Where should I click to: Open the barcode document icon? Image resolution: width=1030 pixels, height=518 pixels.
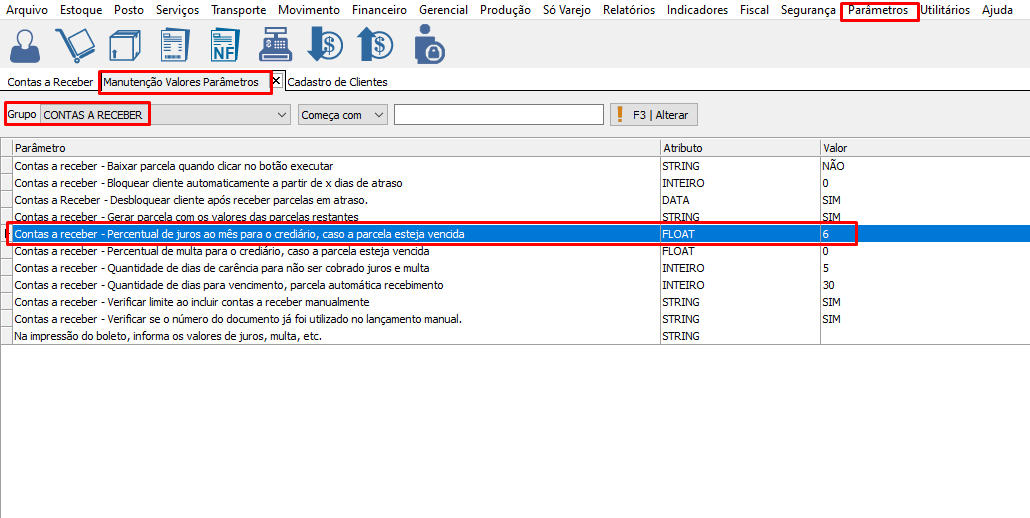(174, 45)
